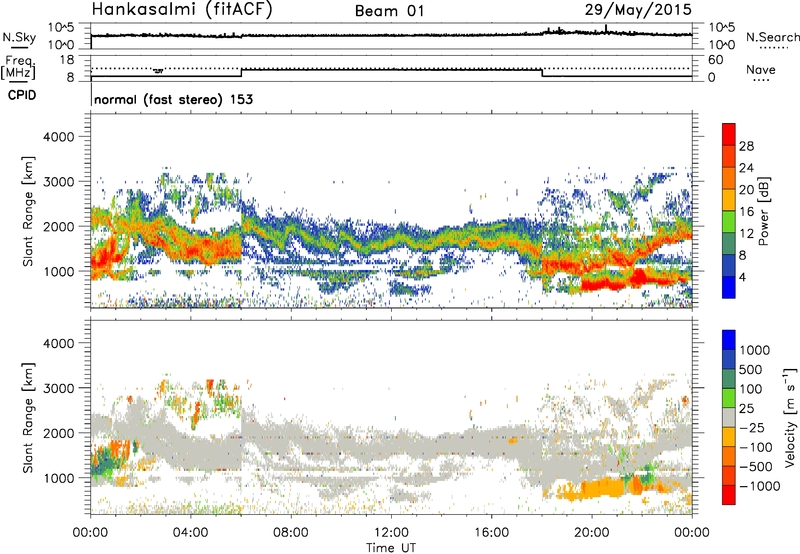Screen dimensions: 800x554
Task: Click the 16 tick on Power color bar
Action: point(746,212)
